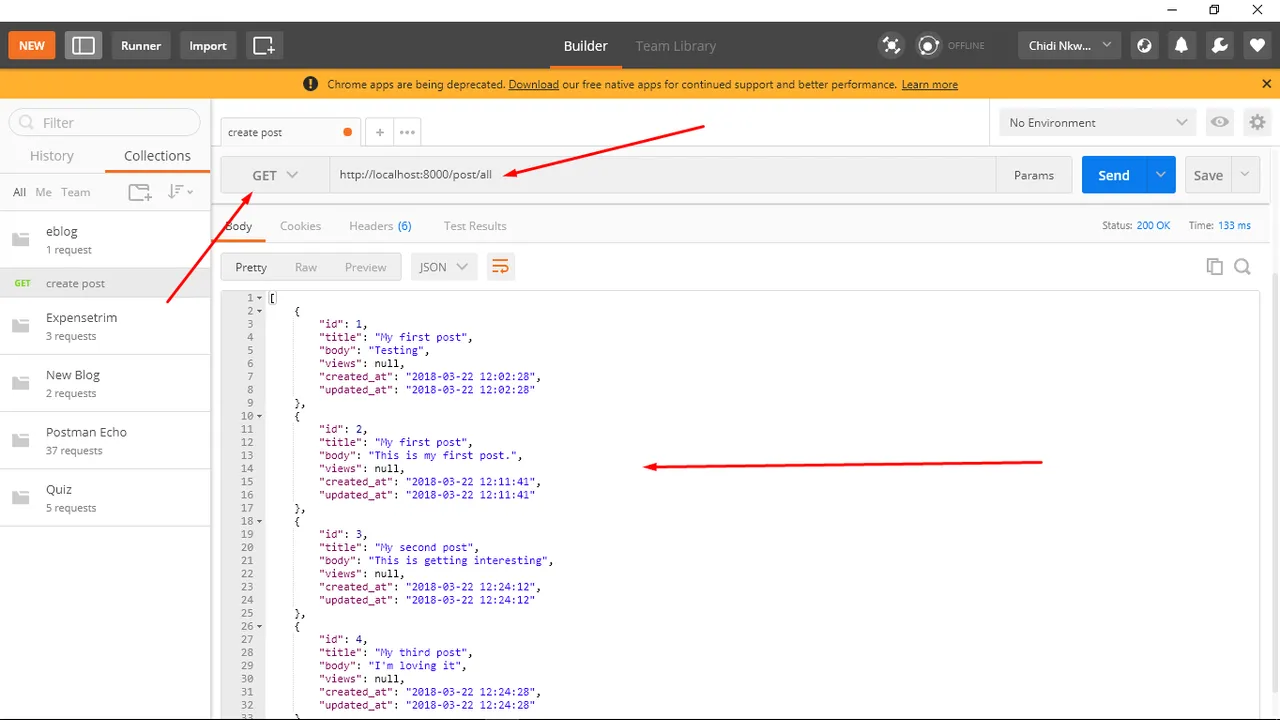Switch to Team Library tab
Viewport: 1280px width, 720px height.
click(676, 46)
